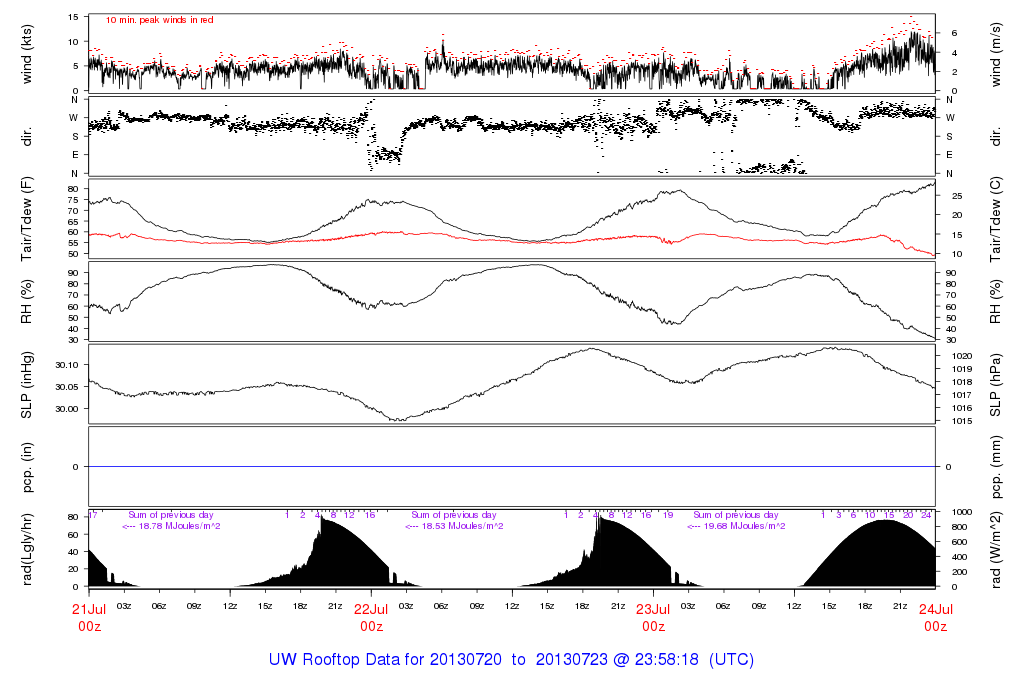Click the 22Jul 00z date marker
1024x700 pixels.
[x=372, y=617]
